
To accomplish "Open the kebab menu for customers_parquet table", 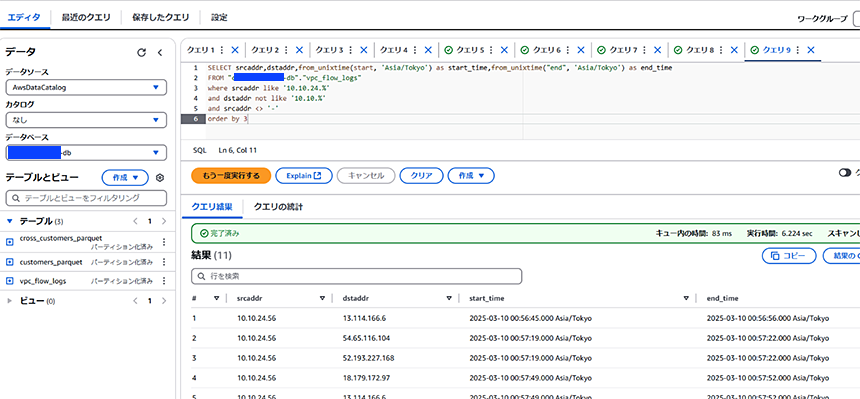I will 163,262.
